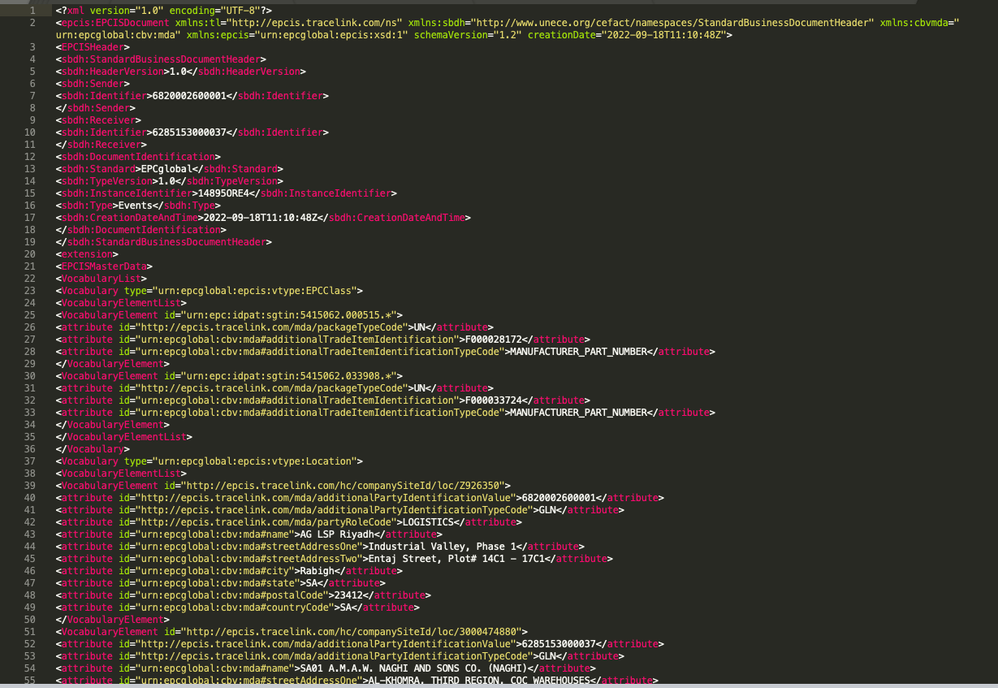This screenshot has height=688, width=998.
Task: Click line number 29 in the gutter
Action: coord(30,364)
